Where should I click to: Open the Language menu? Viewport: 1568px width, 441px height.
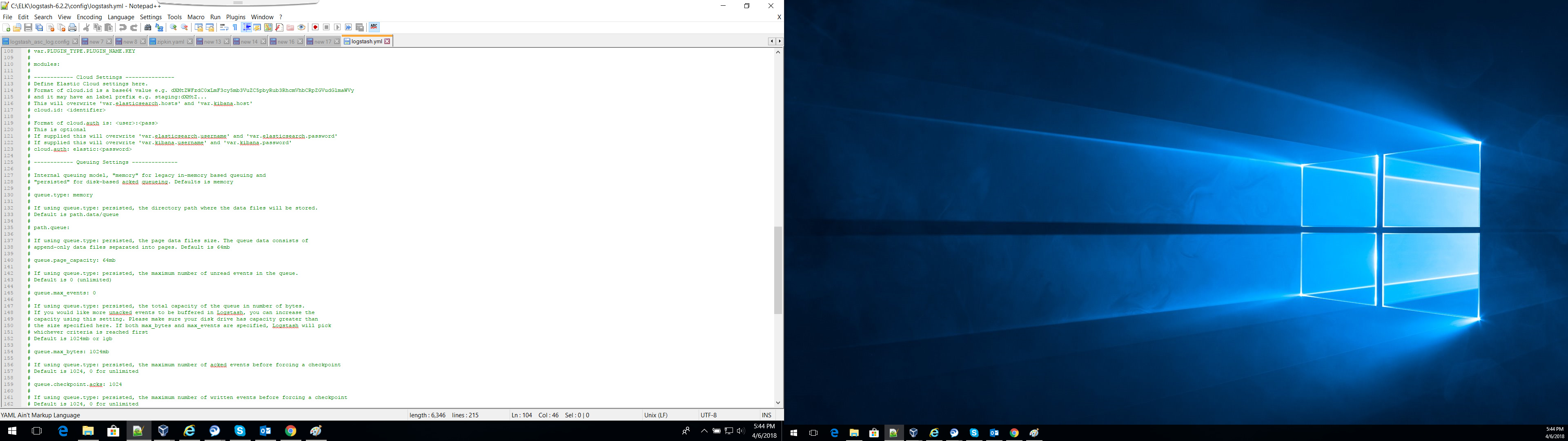click(x=120, y=17)
